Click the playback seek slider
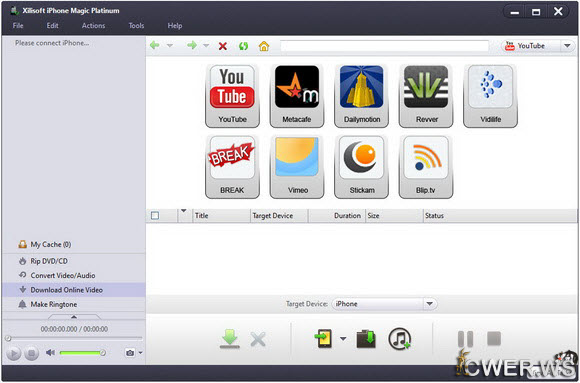 click(x=74, y=338)
